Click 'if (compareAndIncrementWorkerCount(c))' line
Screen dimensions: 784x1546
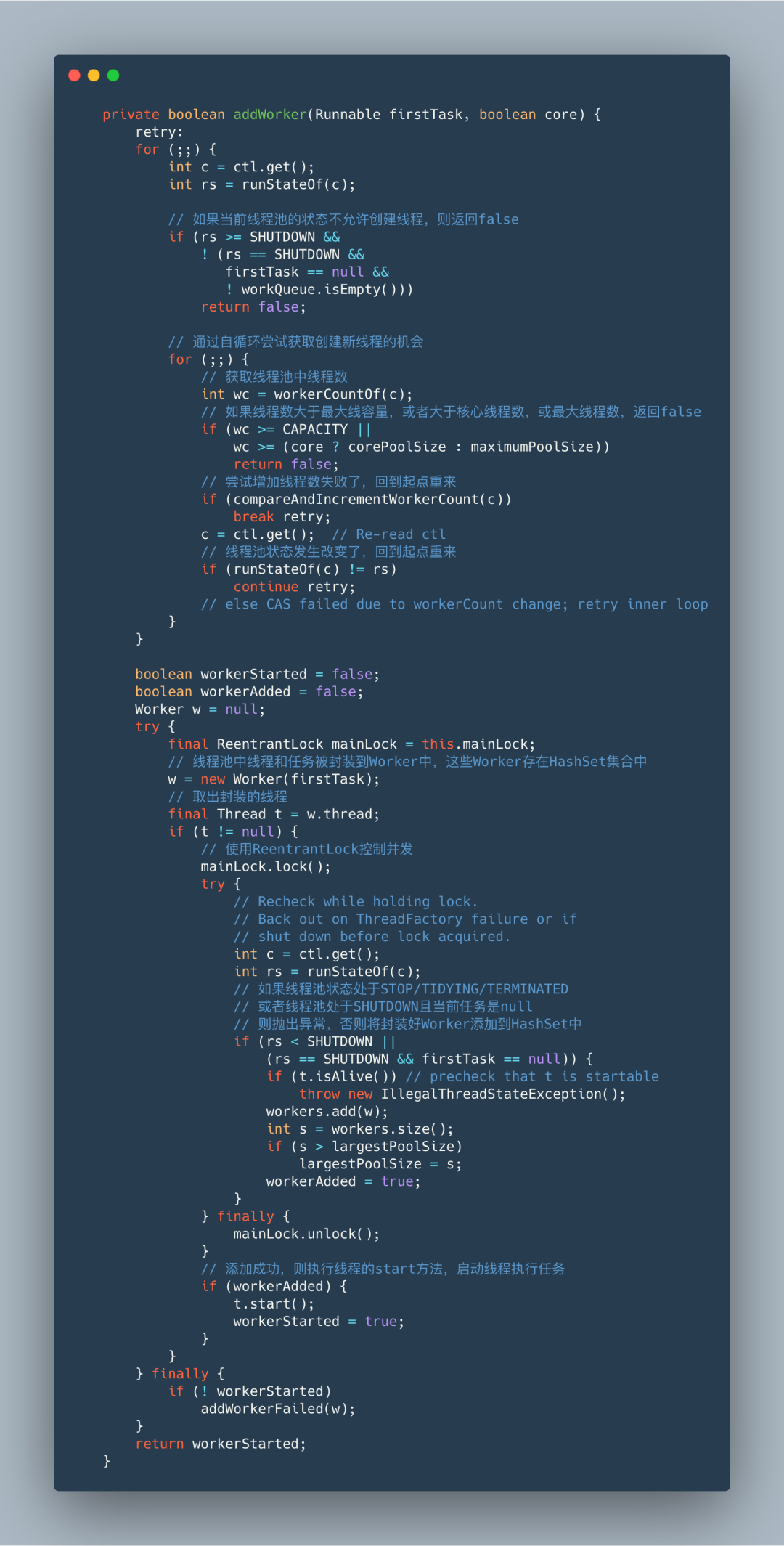click(x=356, y=499)
